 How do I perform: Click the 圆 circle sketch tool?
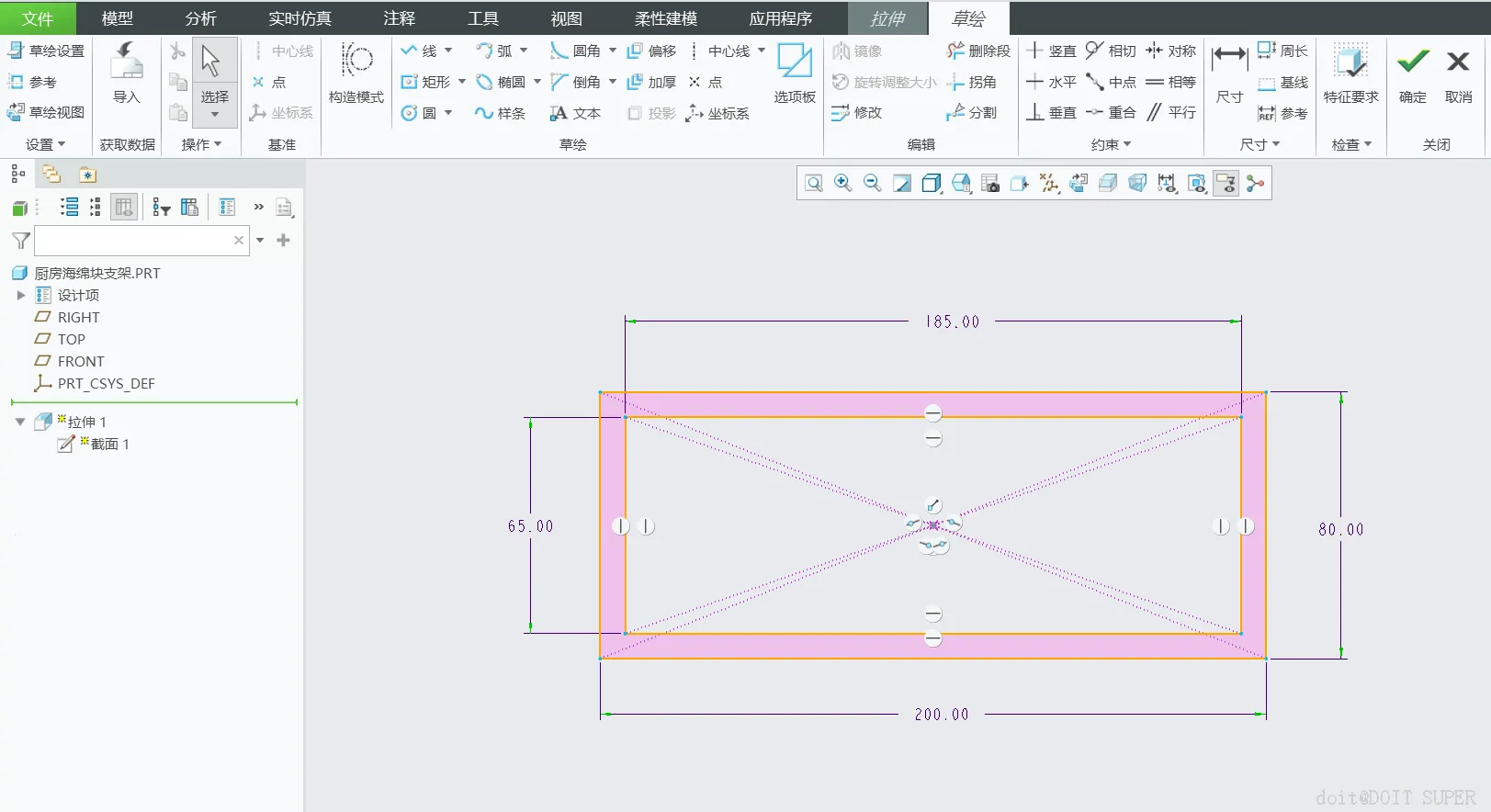(419, 113)
